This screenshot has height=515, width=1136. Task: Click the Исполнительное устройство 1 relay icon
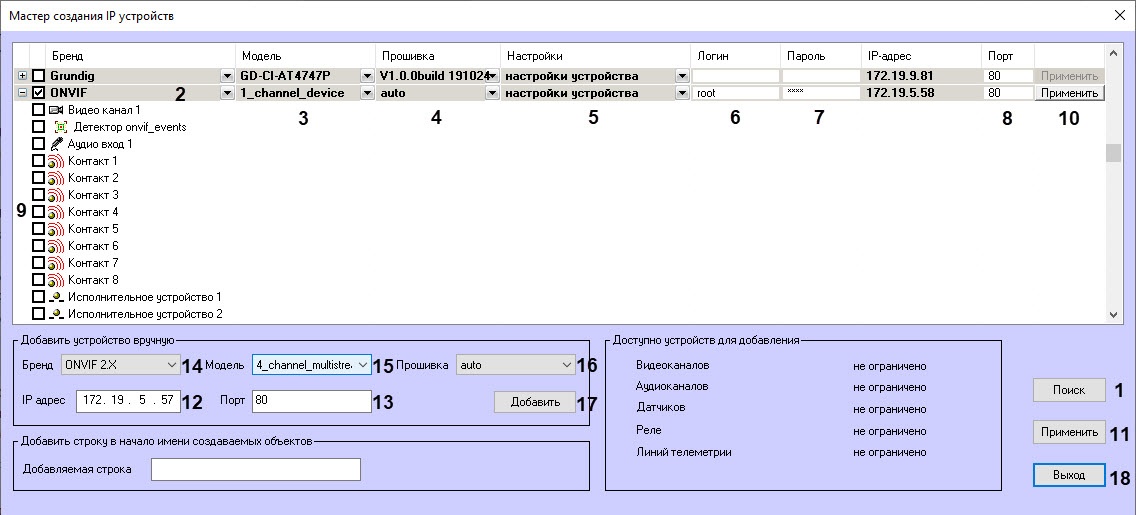click(x=56, y=297)
